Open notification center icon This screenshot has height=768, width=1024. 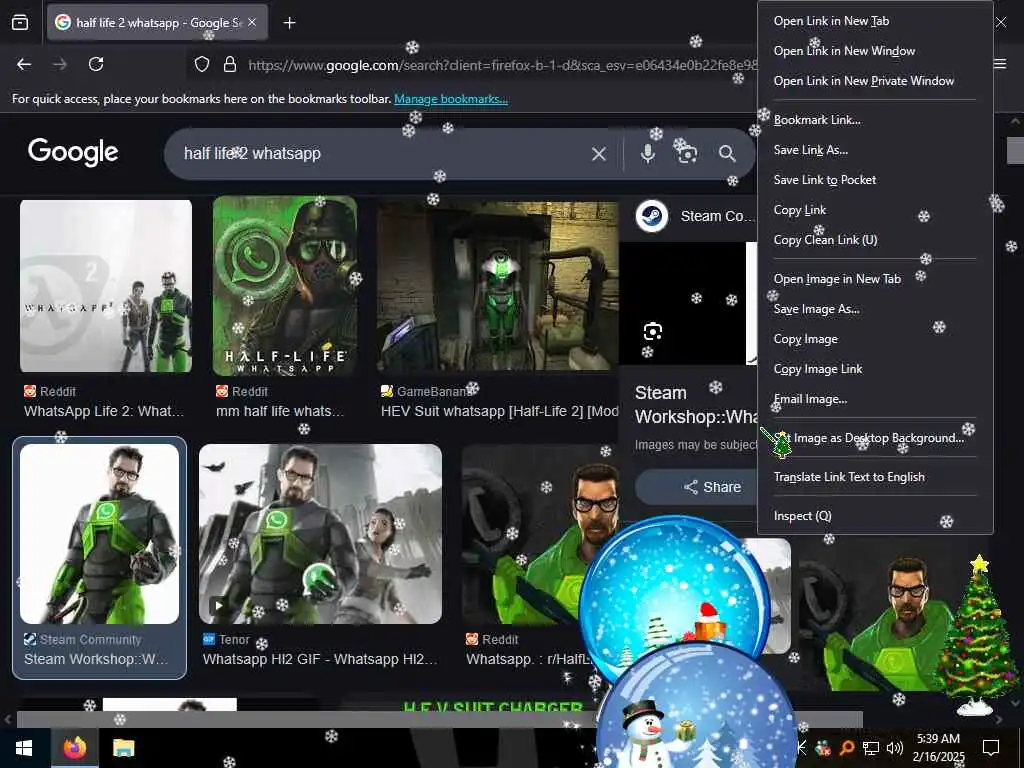[991, 748]
